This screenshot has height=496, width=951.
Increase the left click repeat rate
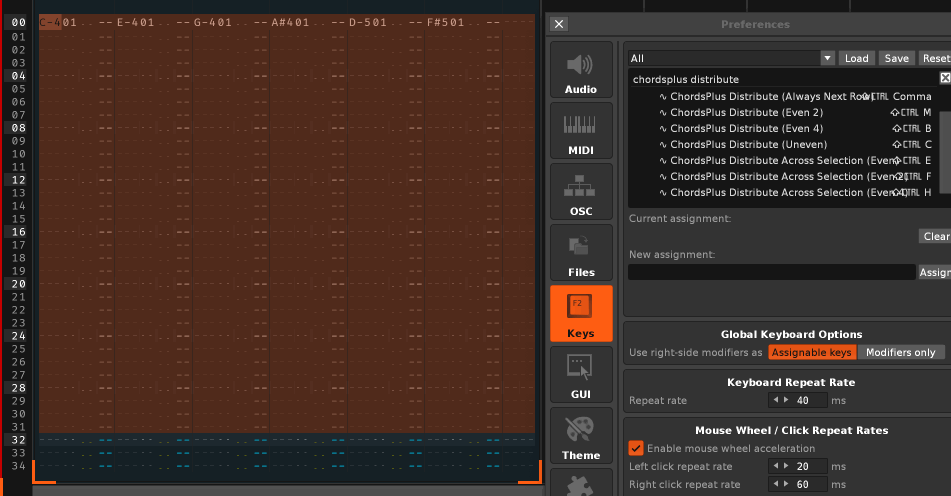(x=784, y=466)
